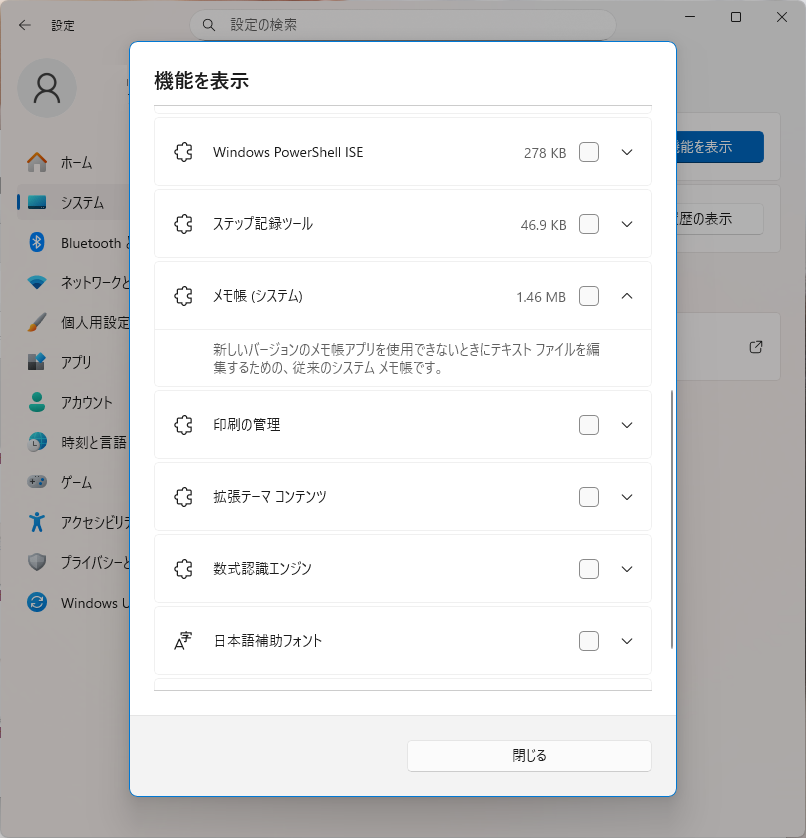Viewport: 806px width, 838px height.
Task: Click the network Wi-Fi icon in sidebar
Action: pyautogui.click(x=37, y=283)
